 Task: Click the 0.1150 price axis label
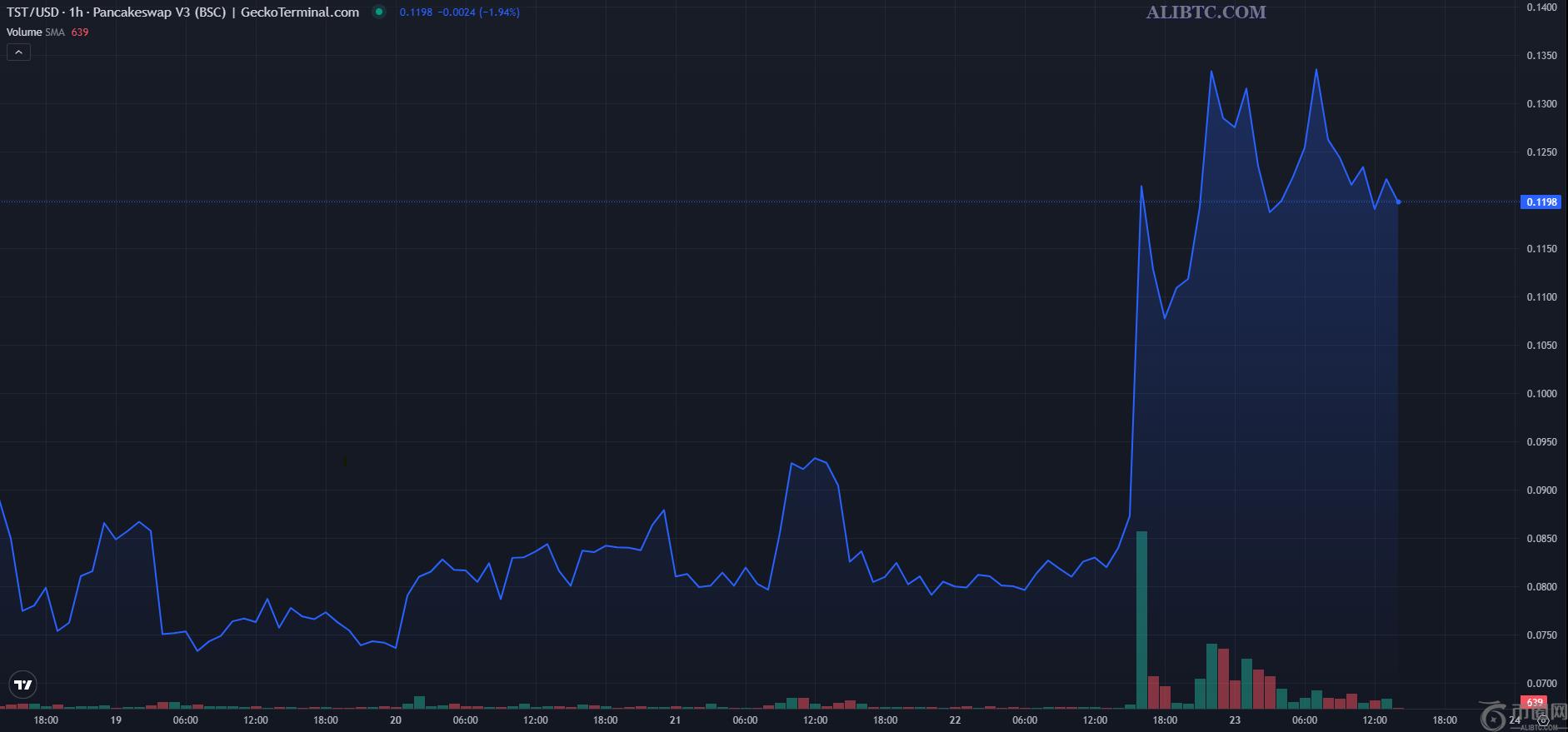1541,249
